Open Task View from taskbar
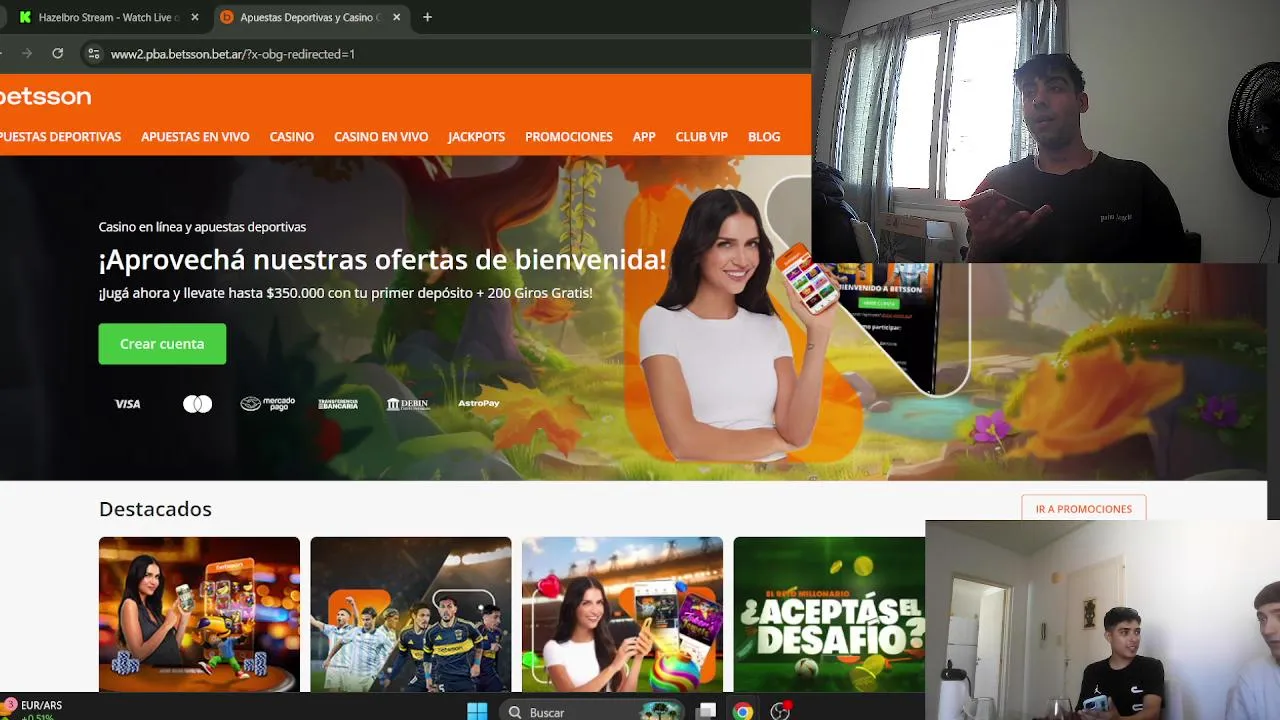 (707, 711)
